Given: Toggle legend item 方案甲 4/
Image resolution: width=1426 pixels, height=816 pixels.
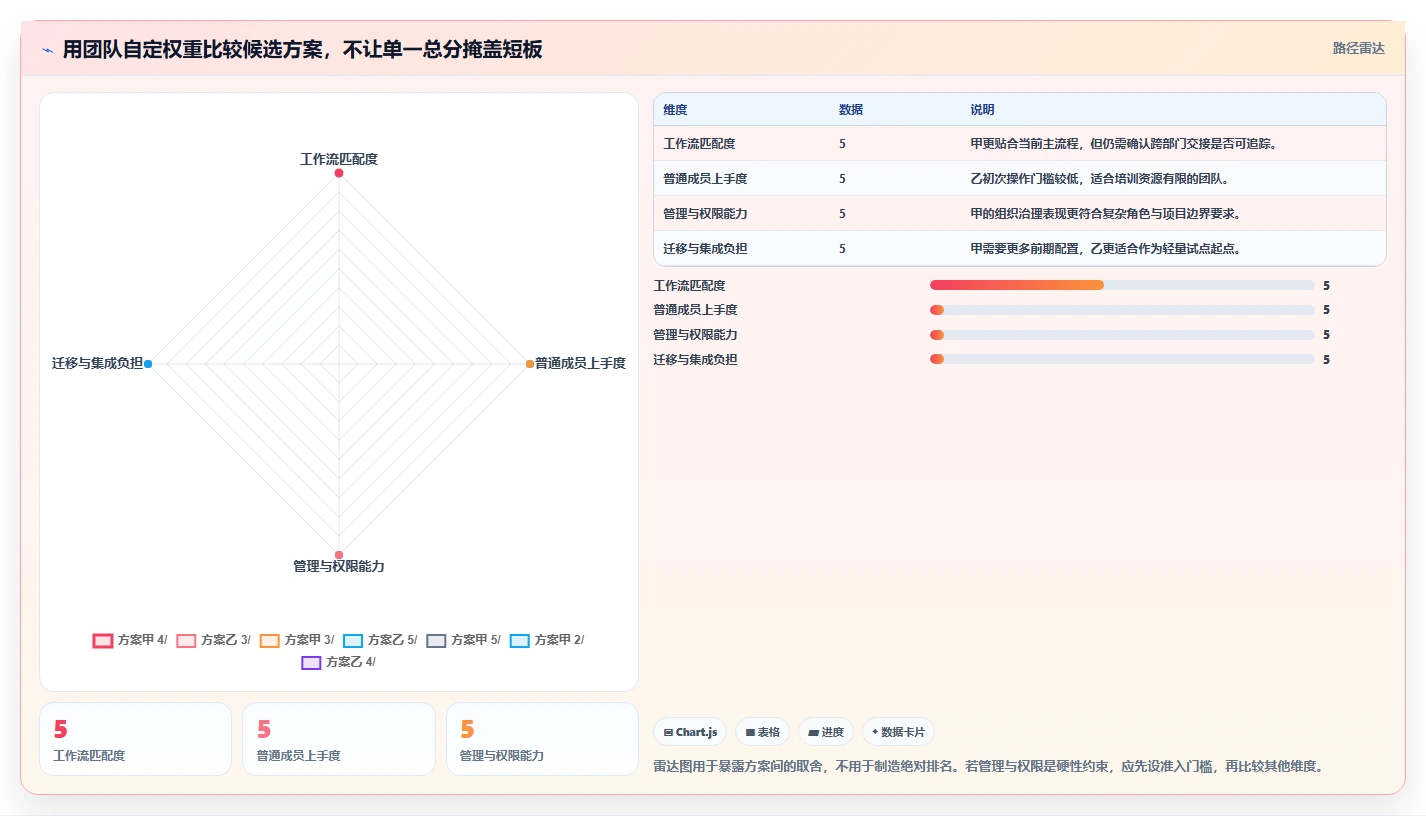Looking at the screenshot, I should click(130, 640).
